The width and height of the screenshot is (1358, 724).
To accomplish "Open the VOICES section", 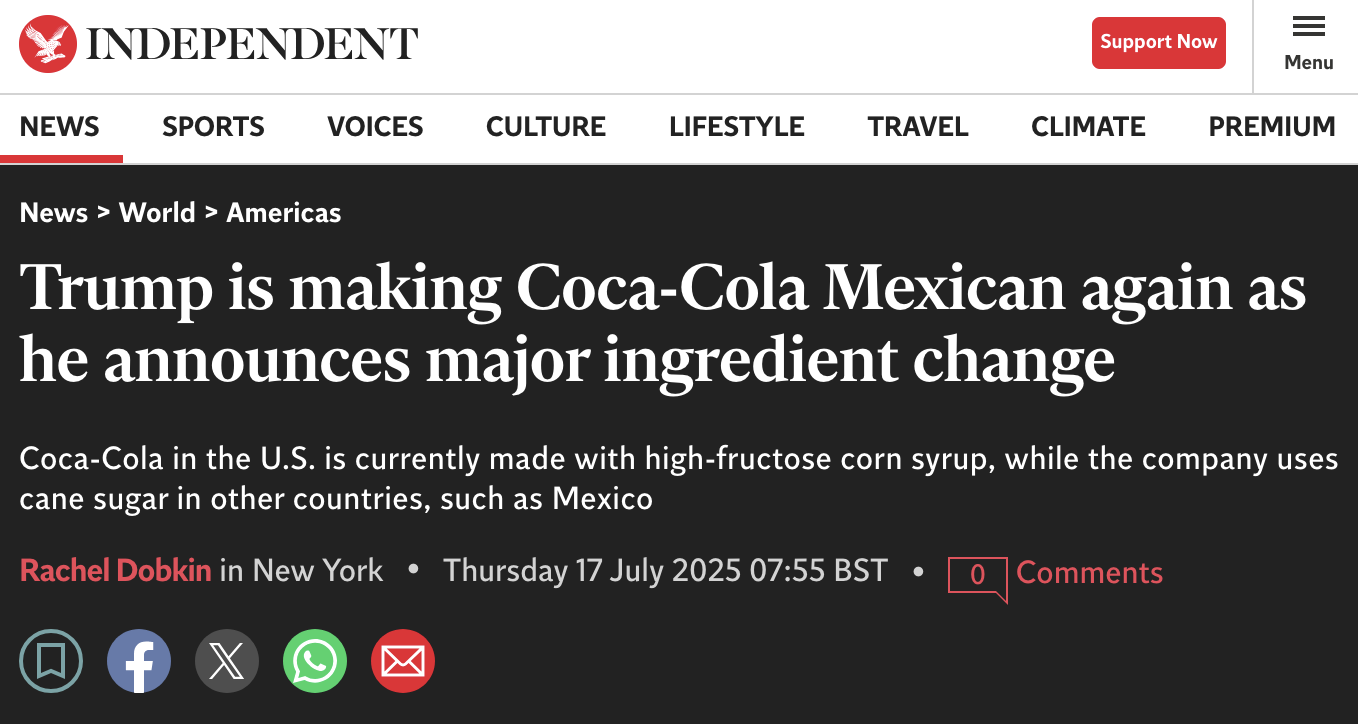I will pyautogui.click(x=375, y=127).
